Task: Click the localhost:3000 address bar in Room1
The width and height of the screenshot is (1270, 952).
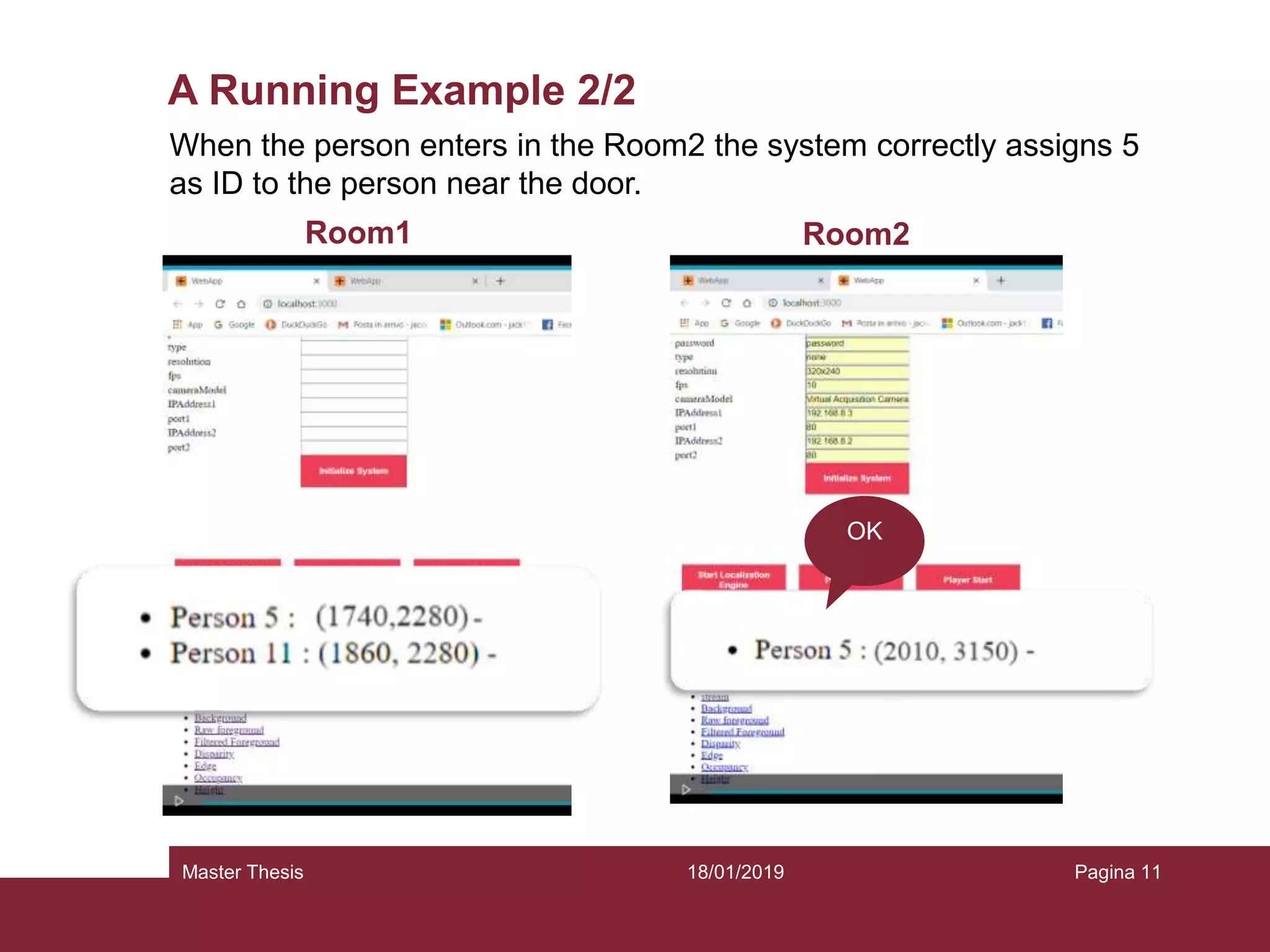Action: [x=414, y=304]
